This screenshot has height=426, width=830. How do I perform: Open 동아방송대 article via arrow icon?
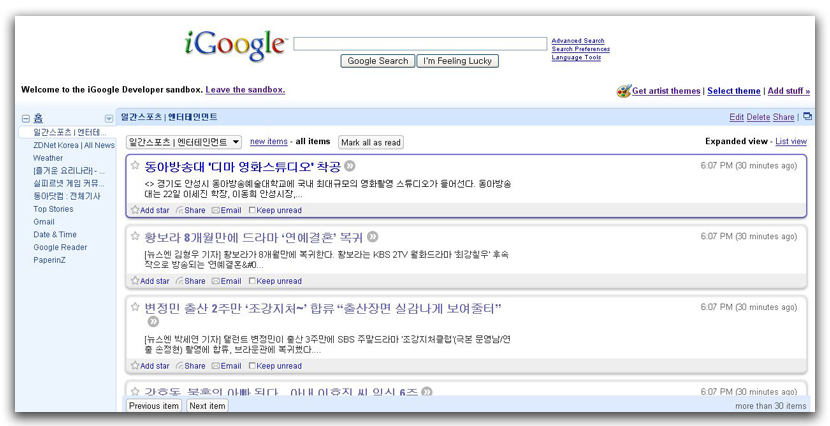pyautogui.click(x=349, y=166)
